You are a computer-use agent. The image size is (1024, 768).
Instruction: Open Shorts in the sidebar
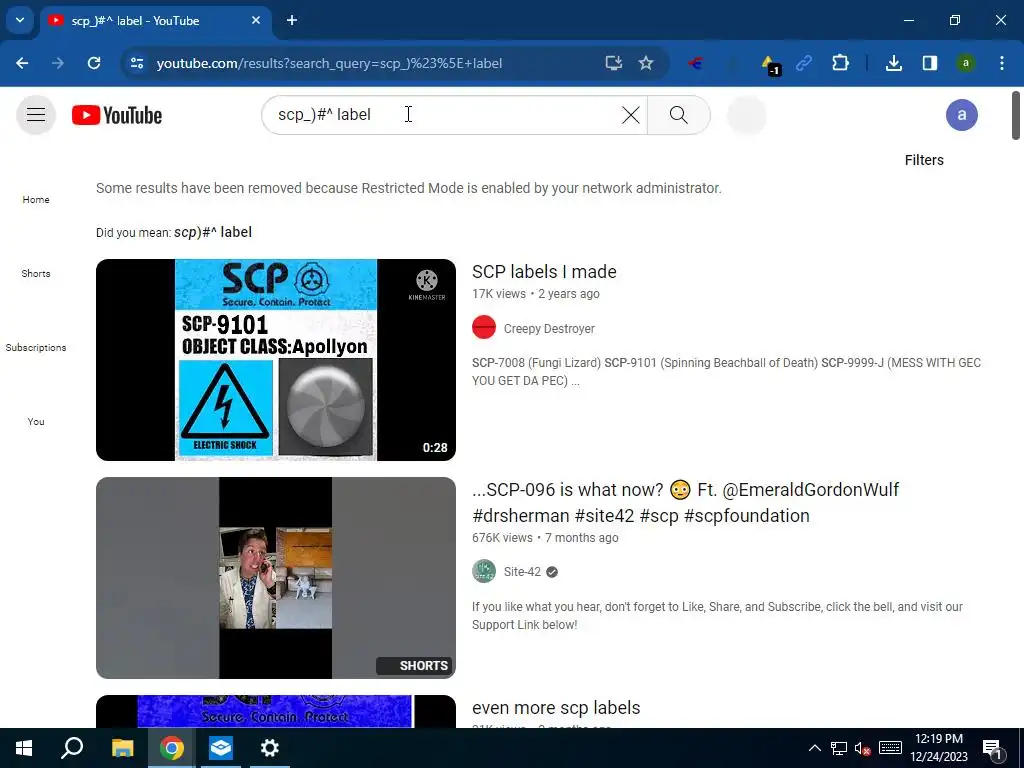(36, 273)
